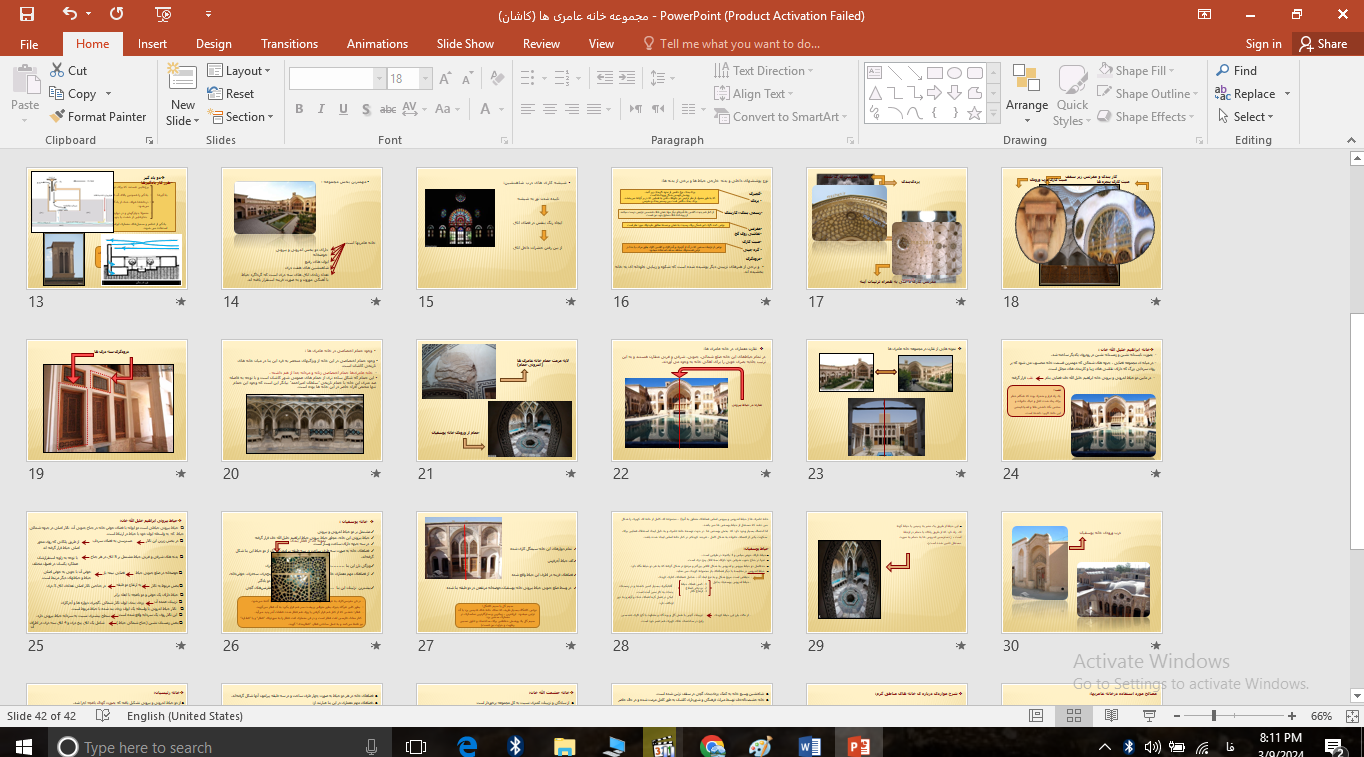Open the Clipboard group dialog launcher
This screenshot has width=1364, height=757.
click(x=149, y=141)
